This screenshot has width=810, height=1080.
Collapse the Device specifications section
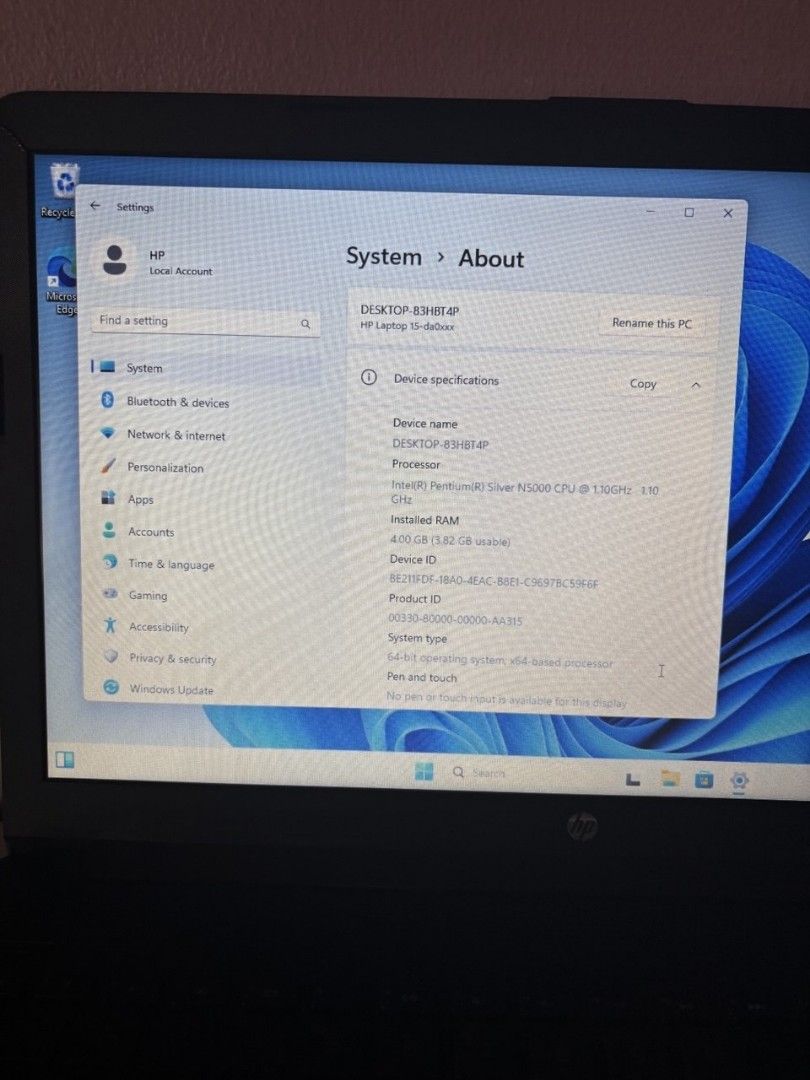pyautogui.click(x=696, y=385)
